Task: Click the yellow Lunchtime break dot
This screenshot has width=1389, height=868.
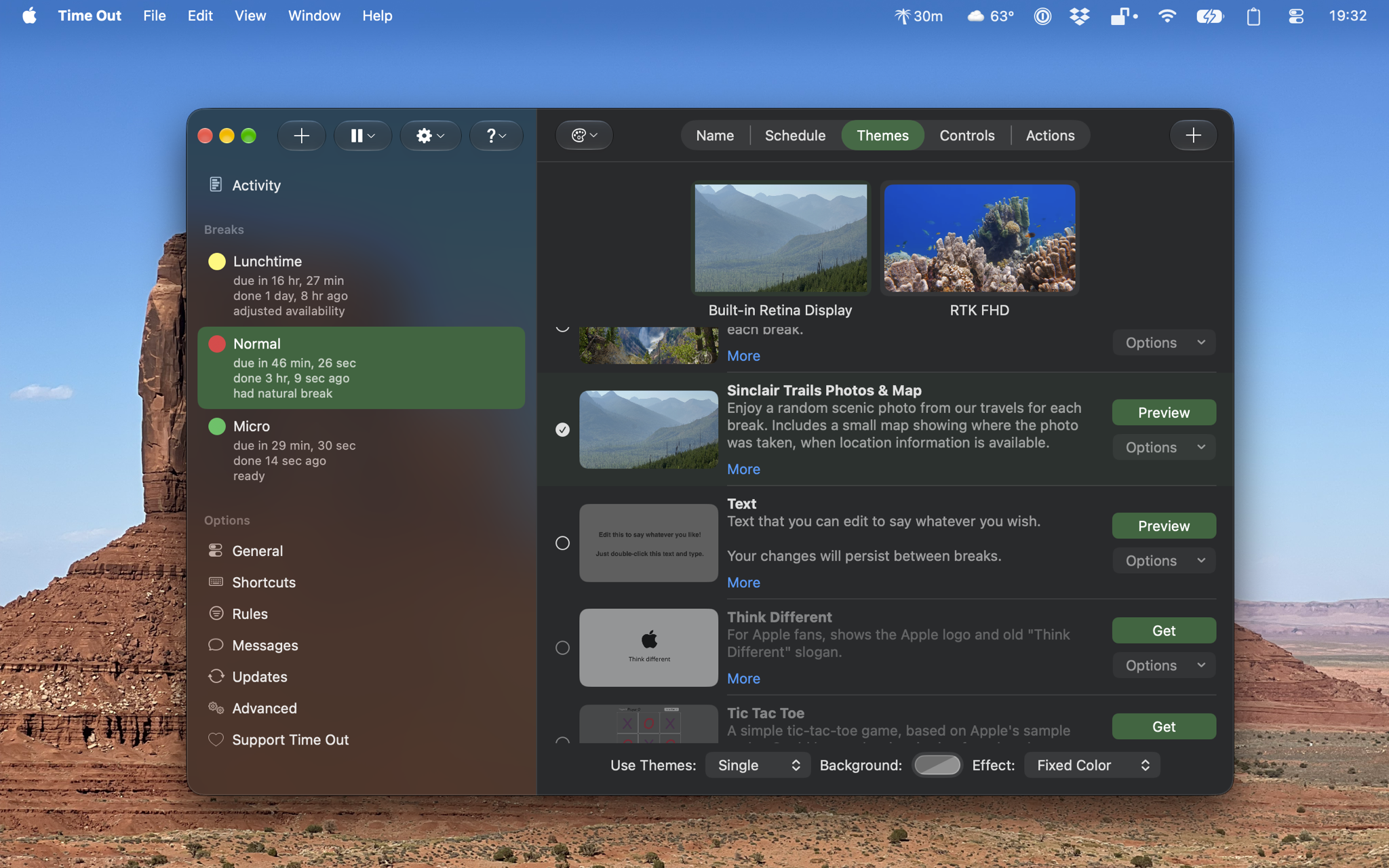Action: [x=217, y=262]
